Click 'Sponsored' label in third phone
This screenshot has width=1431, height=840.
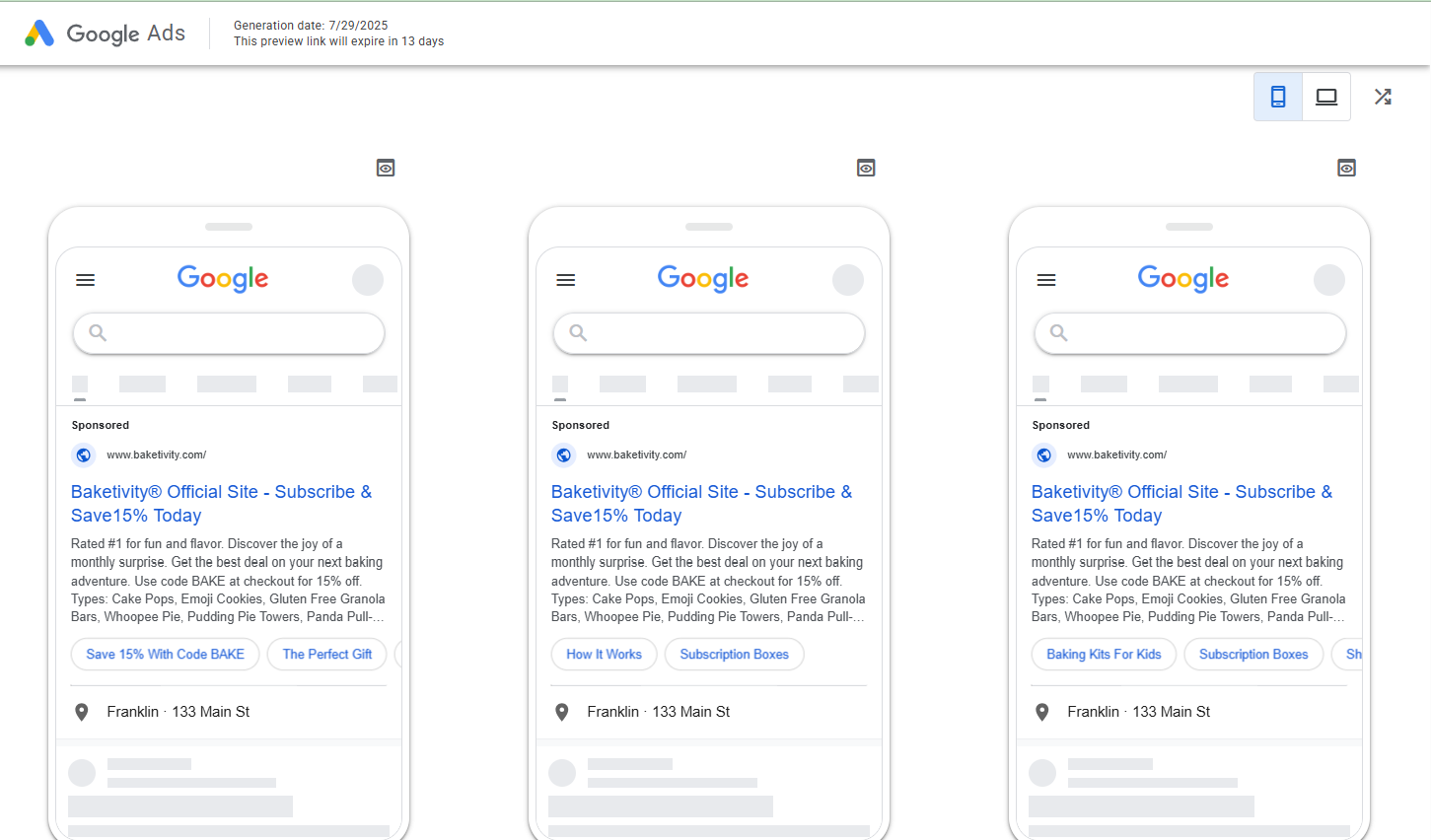pos(1061,426)
